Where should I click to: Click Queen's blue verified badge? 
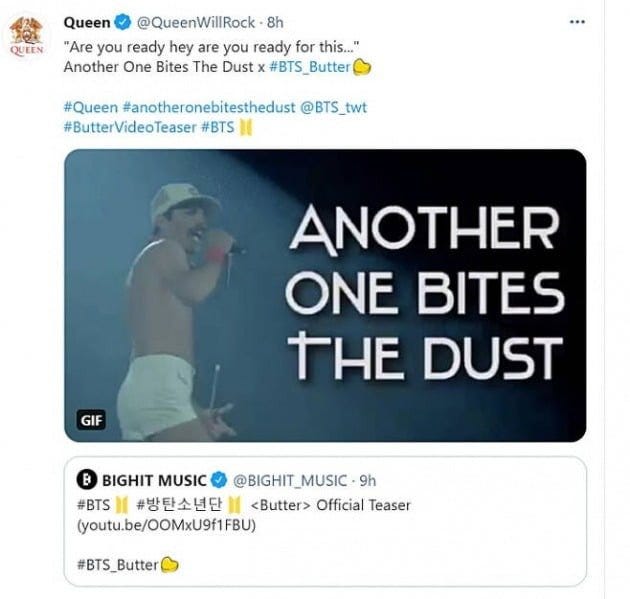click(123, 22)
